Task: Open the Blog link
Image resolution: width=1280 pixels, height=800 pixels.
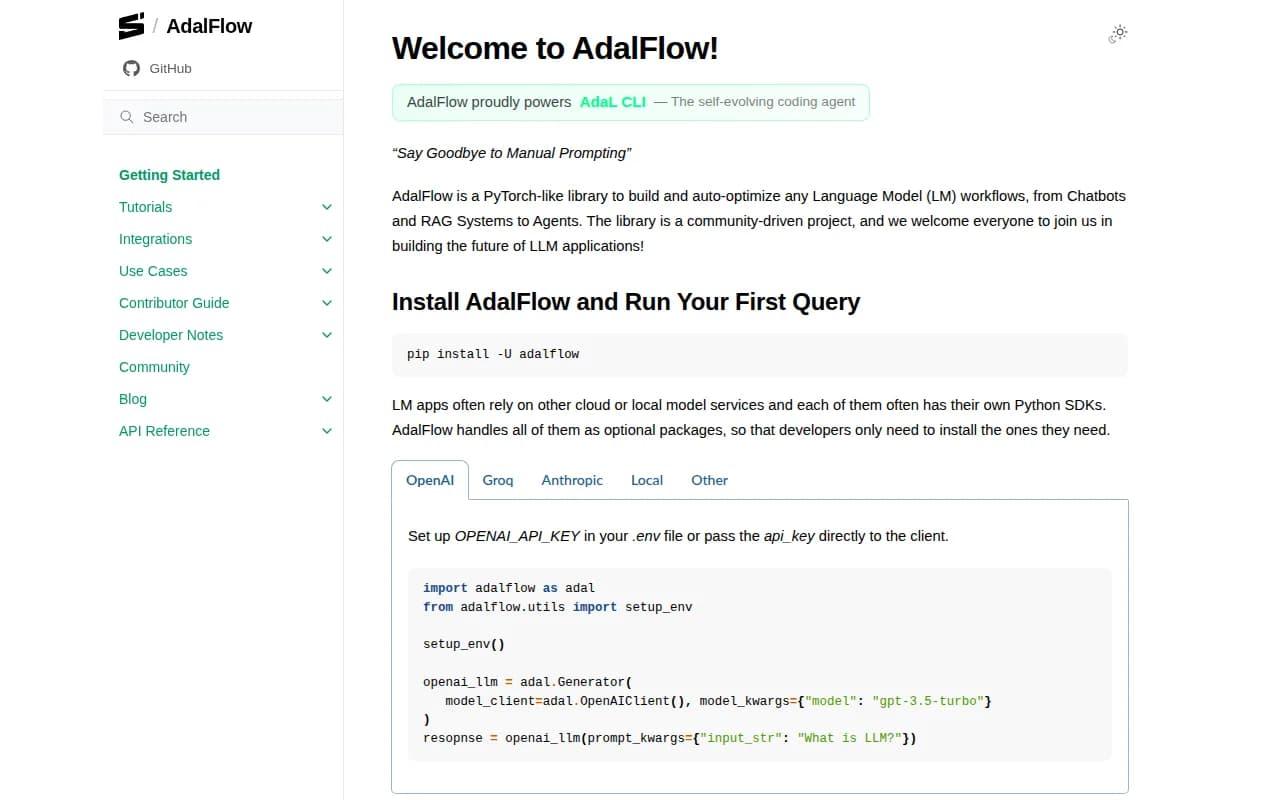Action: coord(133,399)
